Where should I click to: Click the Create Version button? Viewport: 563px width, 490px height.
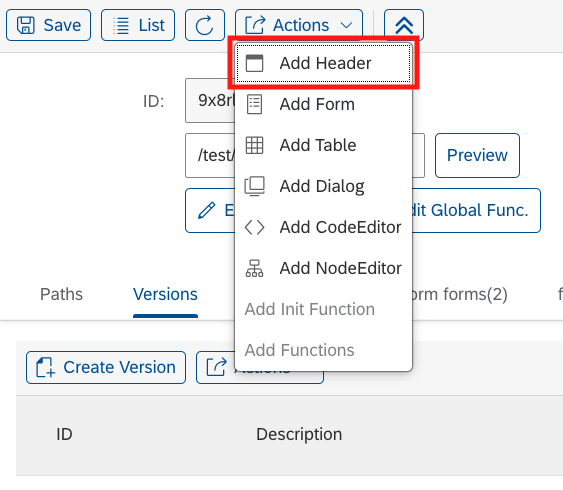(x=106, y=368)
